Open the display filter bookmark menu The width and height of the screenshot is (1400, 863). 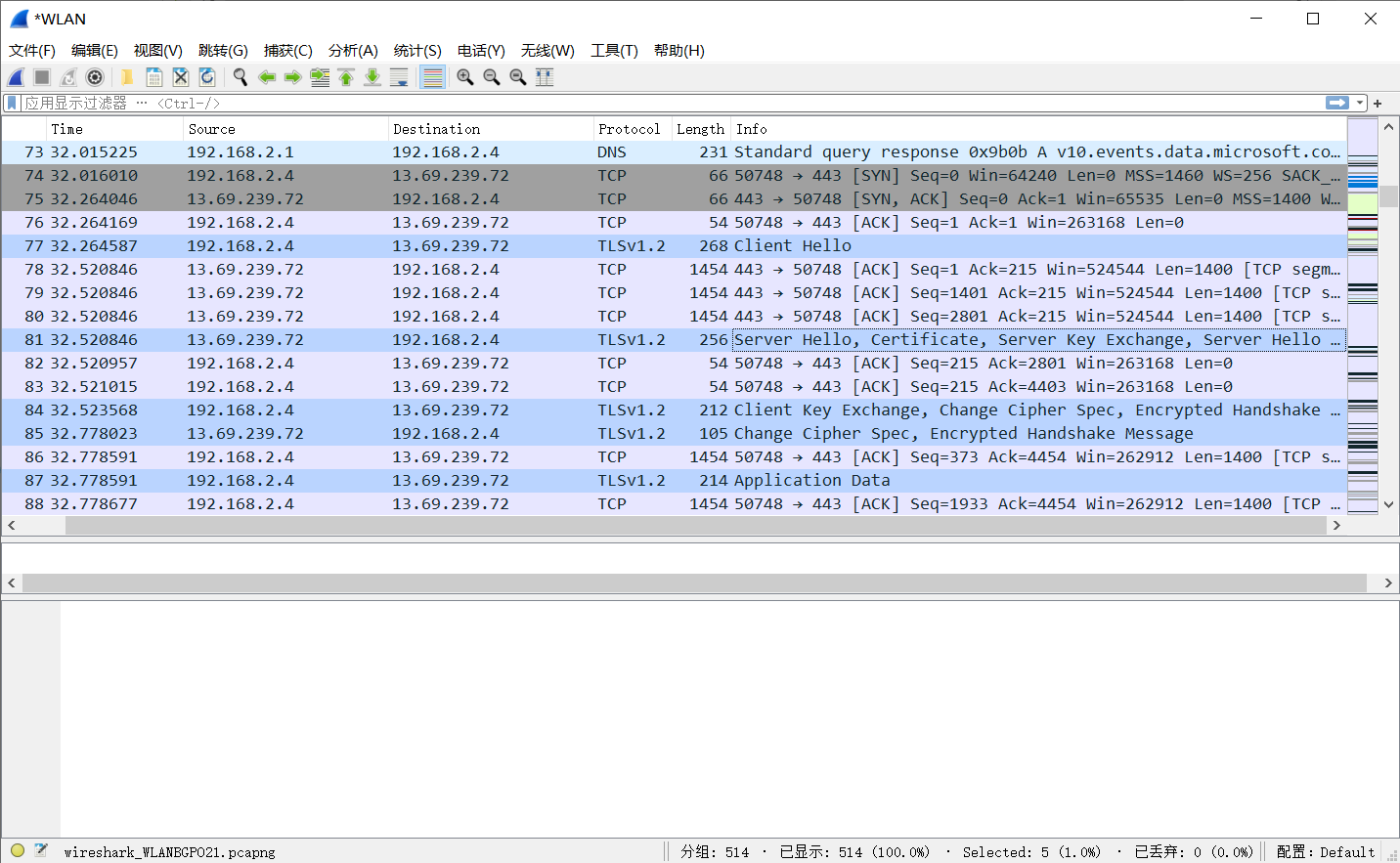click(12, 103)
